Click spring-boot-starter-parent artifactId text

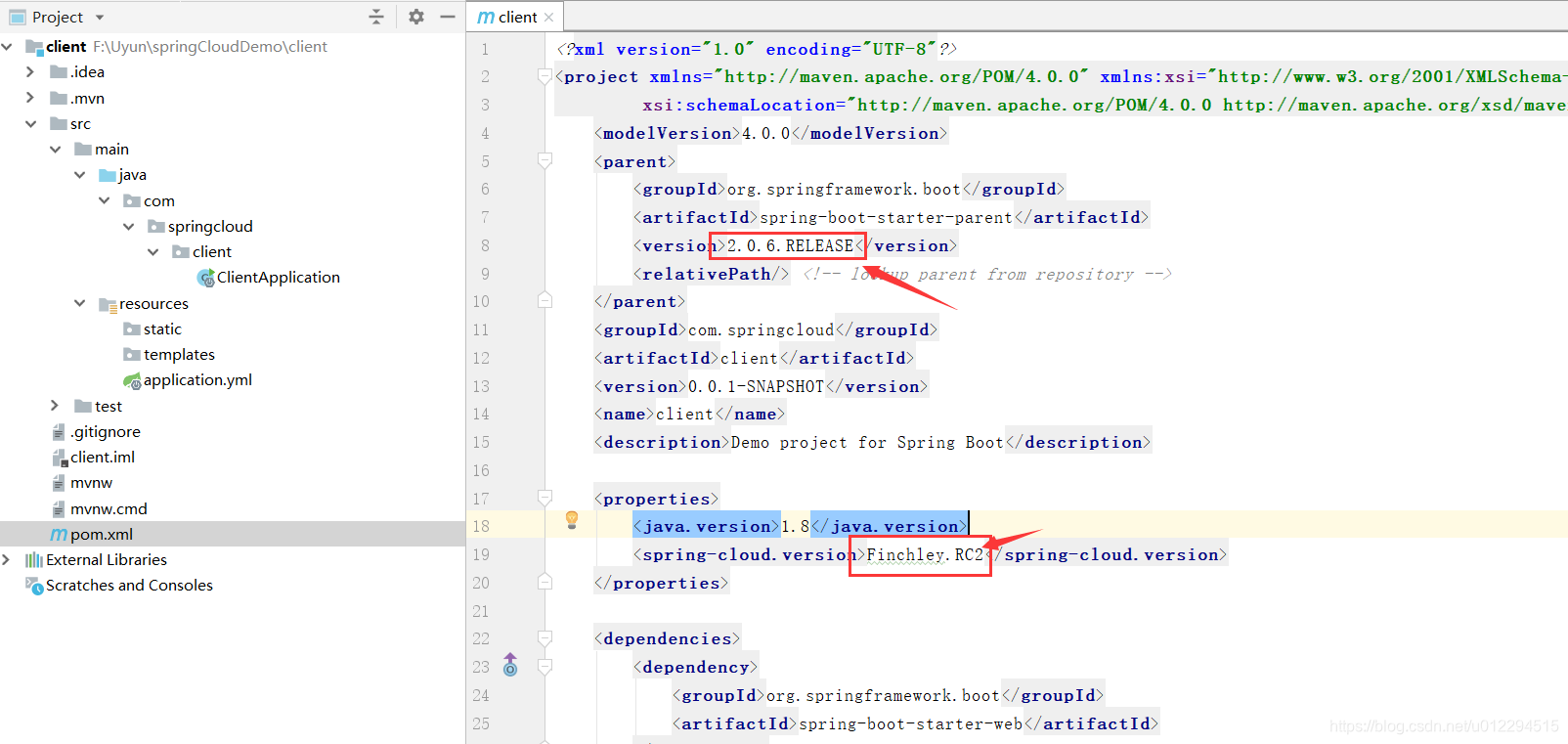(887, 217)
